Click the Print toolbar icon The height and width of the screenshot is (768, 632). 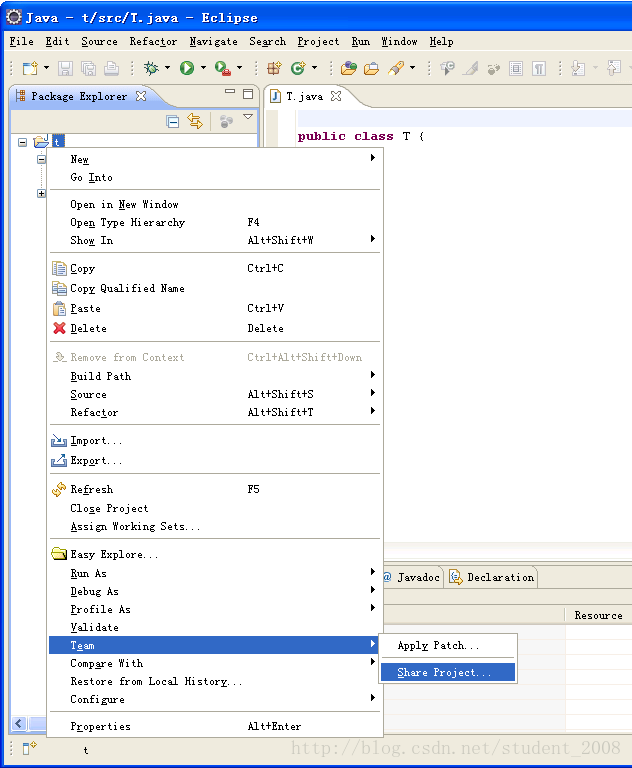point(111,68)
